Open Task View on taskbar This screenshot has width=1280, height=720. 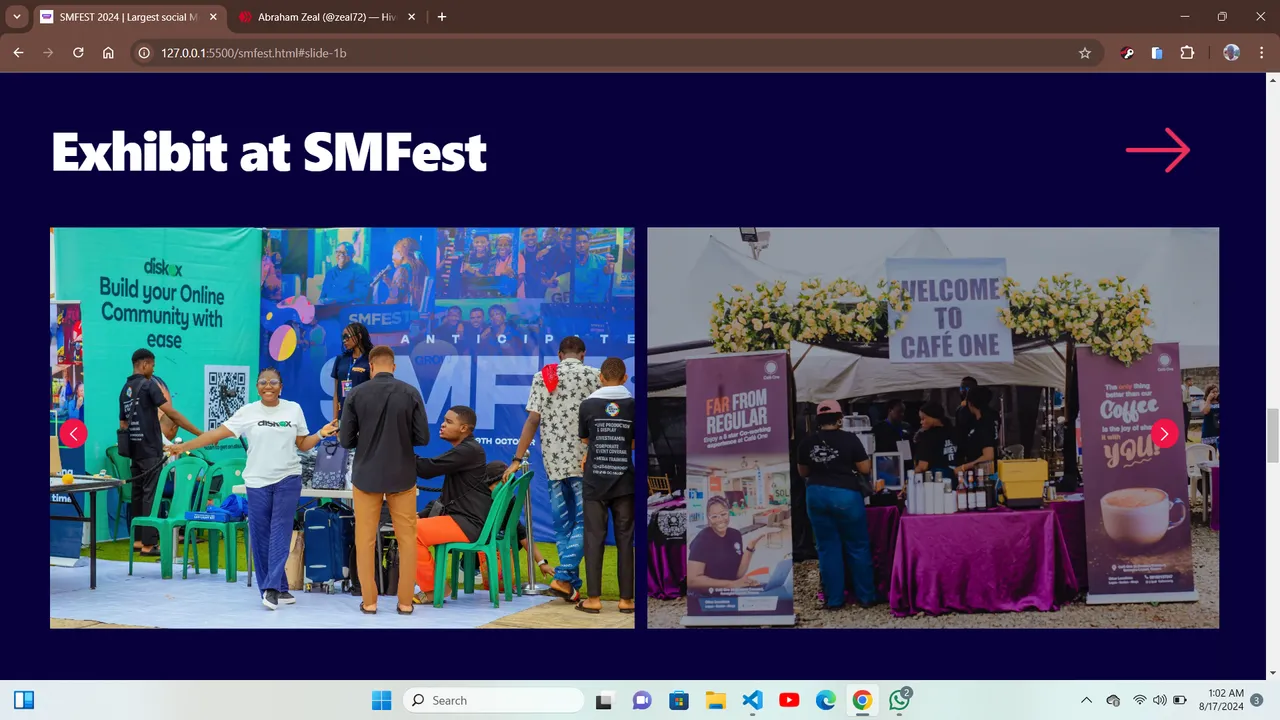tap(604, 700)
